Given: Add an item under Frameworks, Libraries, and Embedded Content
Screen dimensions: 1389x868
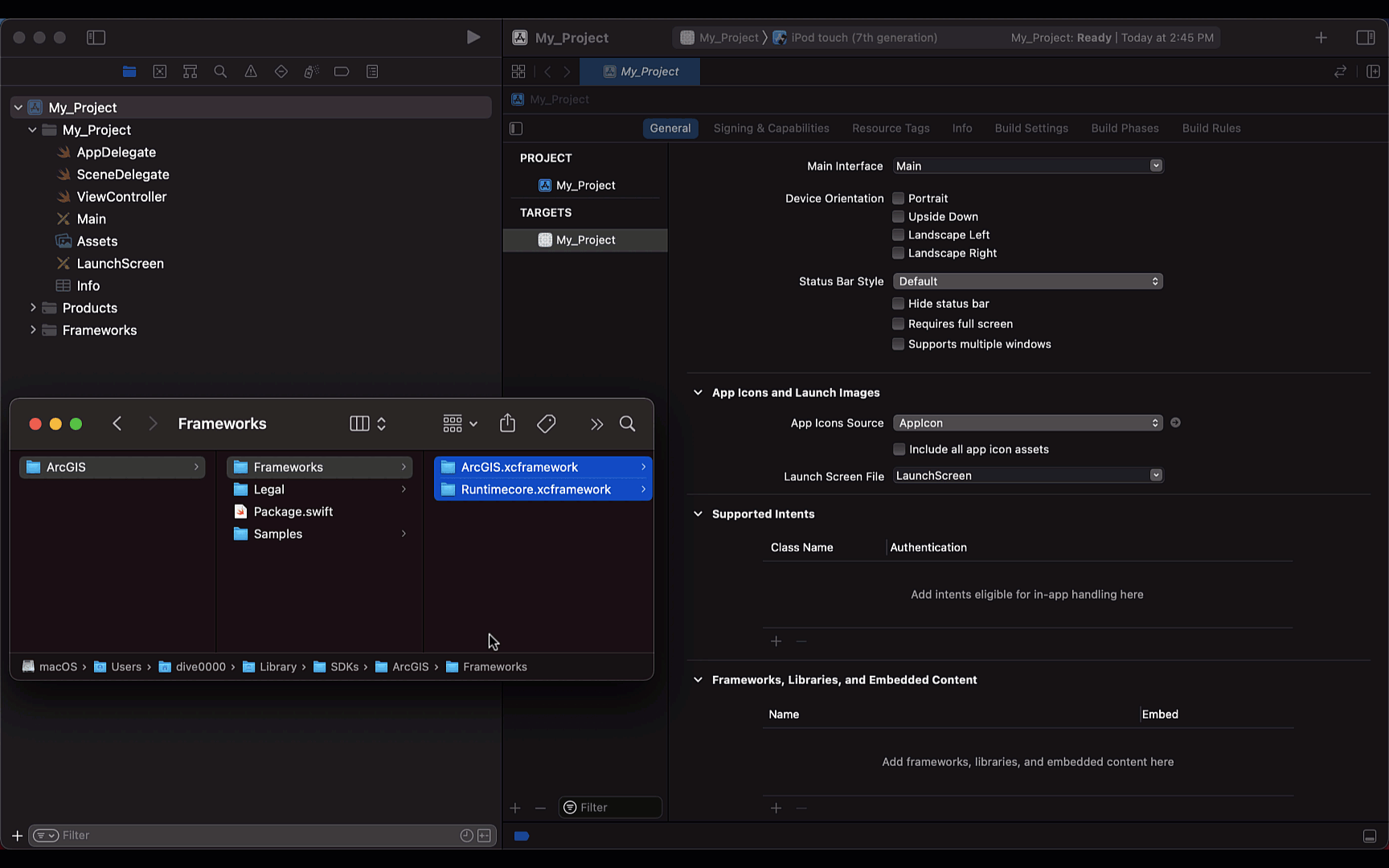Looking at the screenshot, I should (776, 808).
